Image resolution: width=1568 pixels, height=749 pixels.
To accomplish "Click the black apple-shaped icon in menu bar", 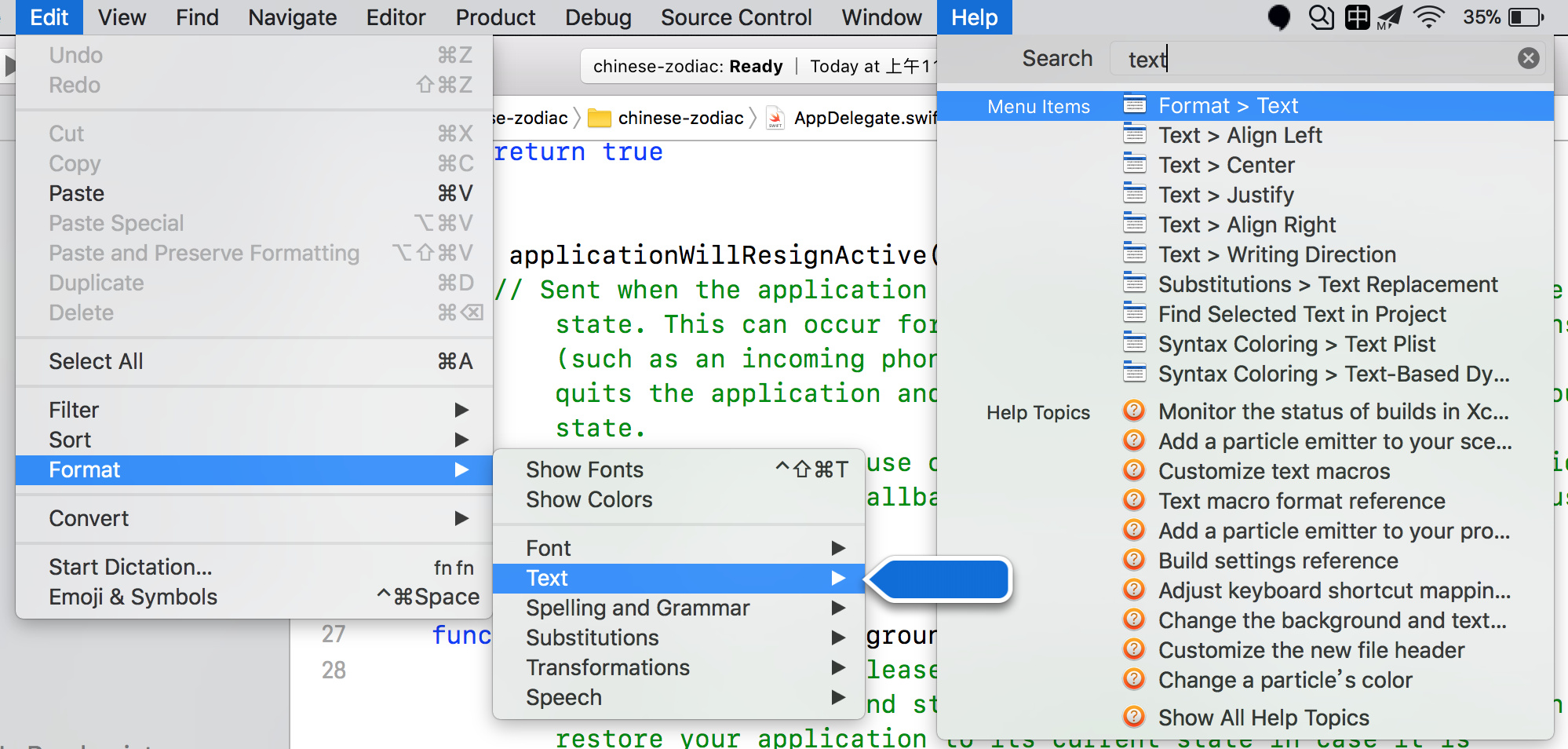I will 1279,17.
